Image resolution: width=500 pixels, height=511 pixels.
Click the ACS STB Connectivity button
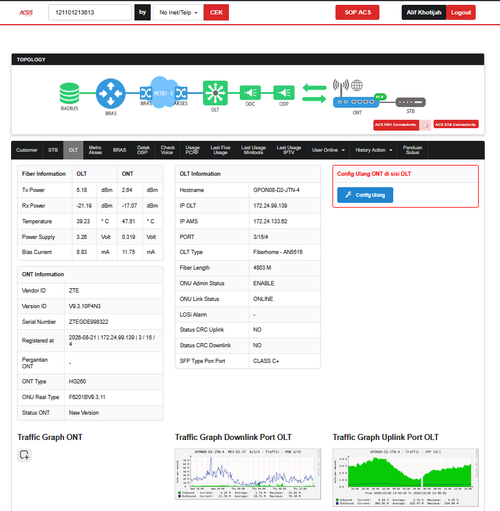click(456, 125)
